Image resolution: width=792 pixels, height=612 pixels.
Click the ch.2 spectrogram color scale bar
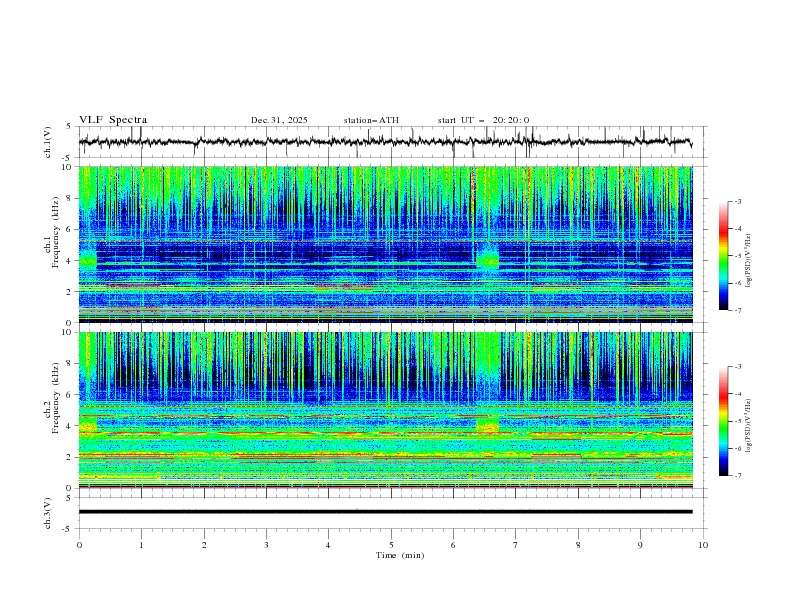pos(723,421)
